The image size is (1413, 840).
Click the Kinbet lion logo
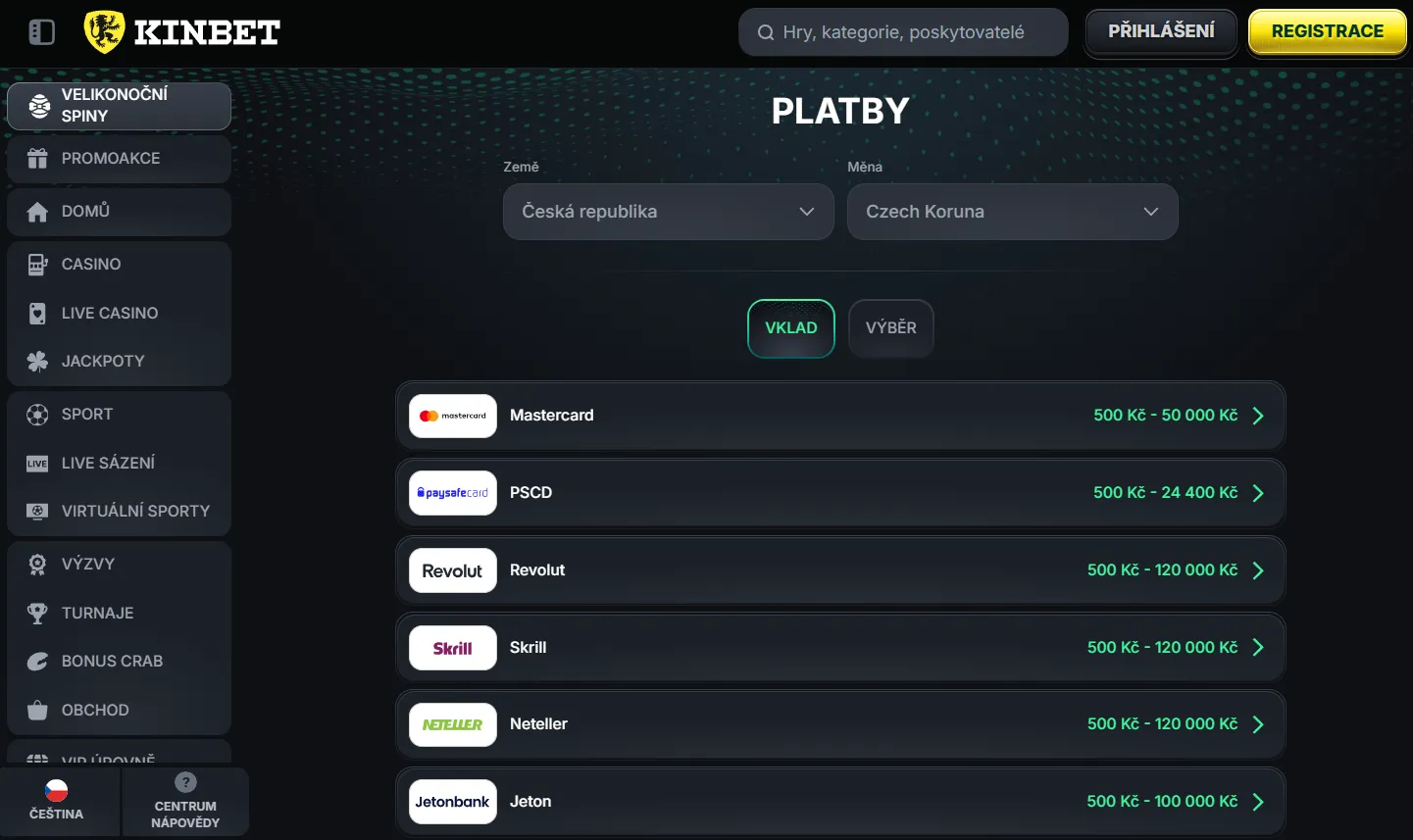click(107, 30)
